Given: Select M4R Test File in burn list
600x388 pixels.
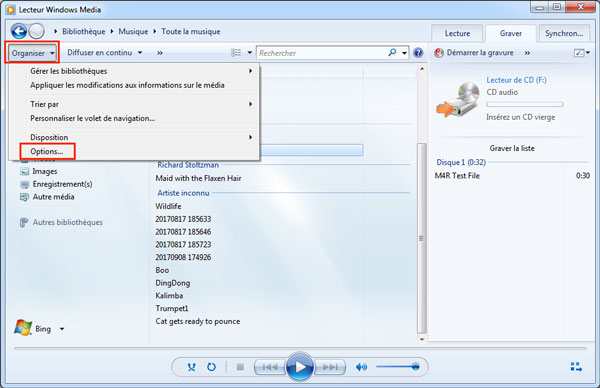Looking at the screenshot, I should pyautogui.click(x=457, y=176).
